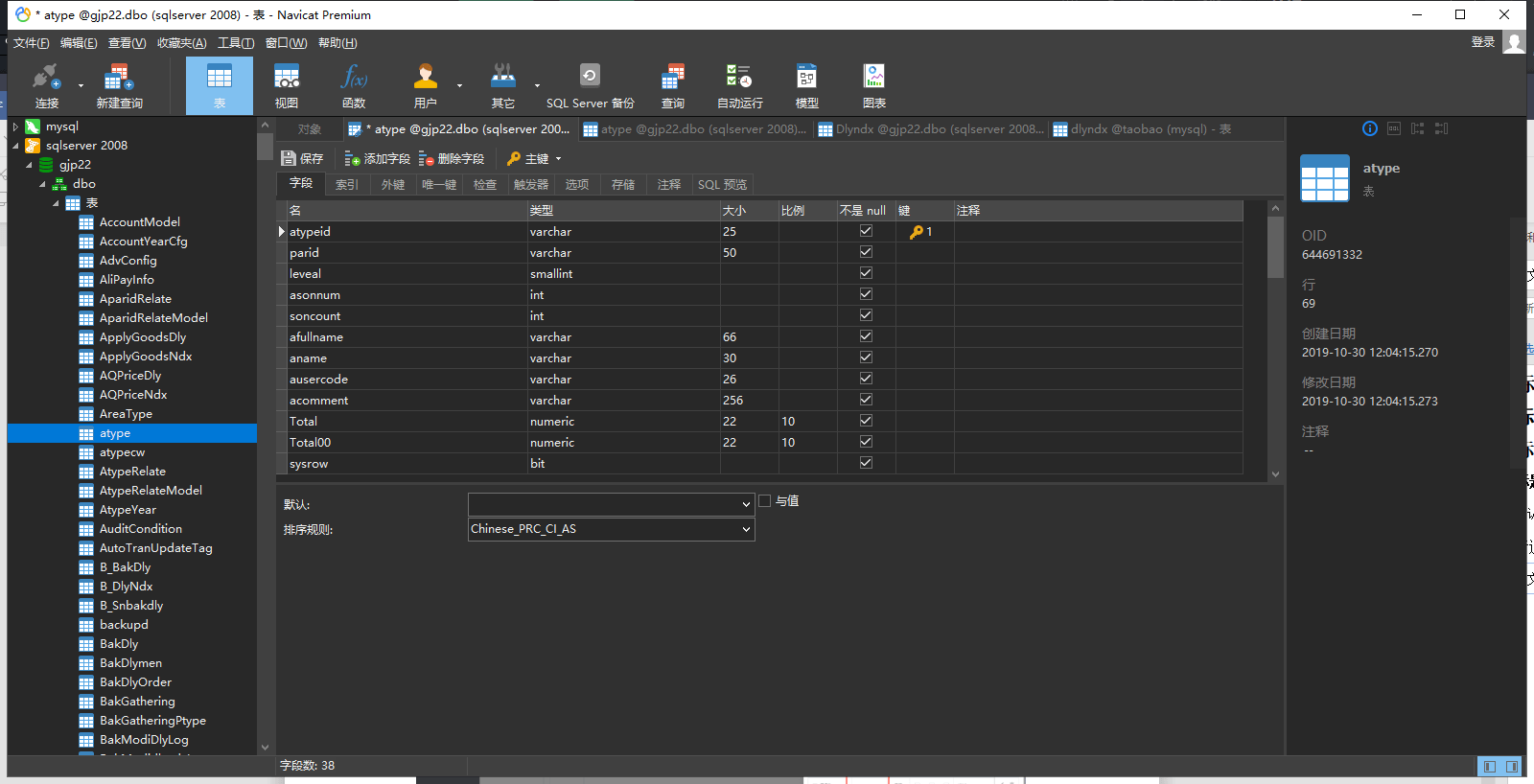The width and height of the screenshot is (1534, 784).
Task: Click the primary key icon in atypeid row
Action: 917,232
